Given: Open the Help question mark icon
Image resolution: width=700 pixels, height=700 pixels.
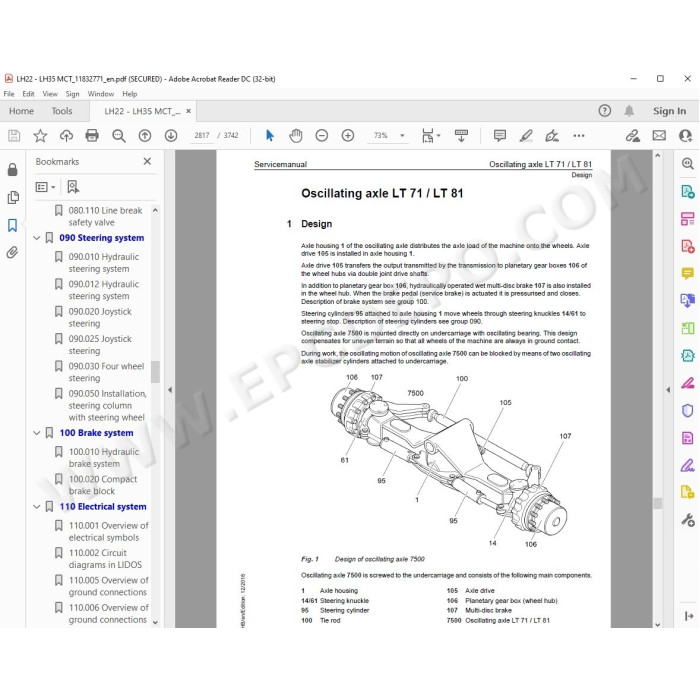Looking at the screenshot, I should tap(604, 111).
